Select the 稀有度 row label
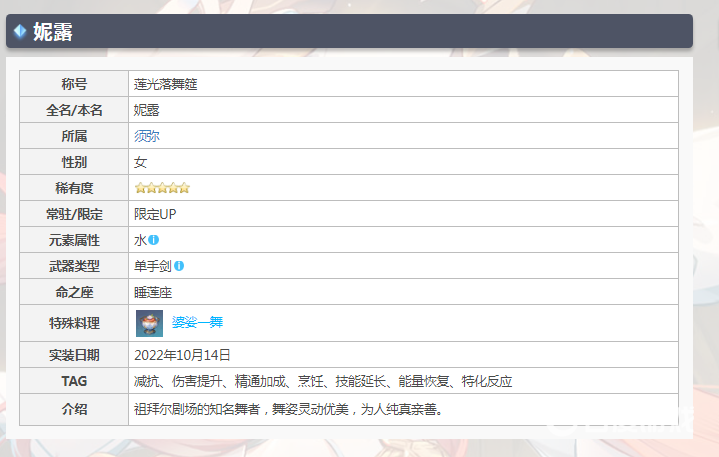This screenshot has height=457, width=719. [74, 188]
